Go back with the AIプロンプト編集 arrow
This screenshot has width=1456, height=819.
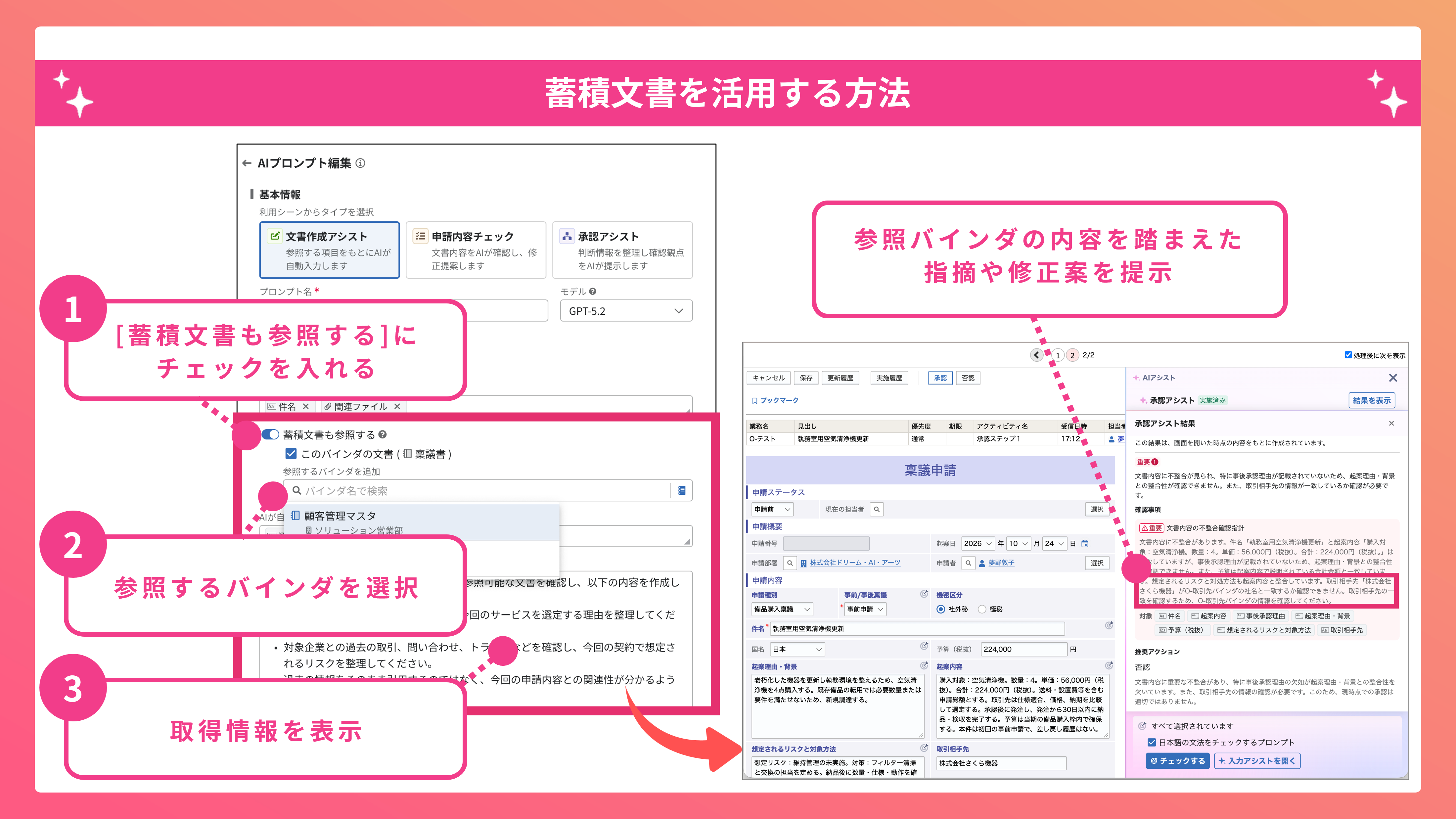(247, 163)
